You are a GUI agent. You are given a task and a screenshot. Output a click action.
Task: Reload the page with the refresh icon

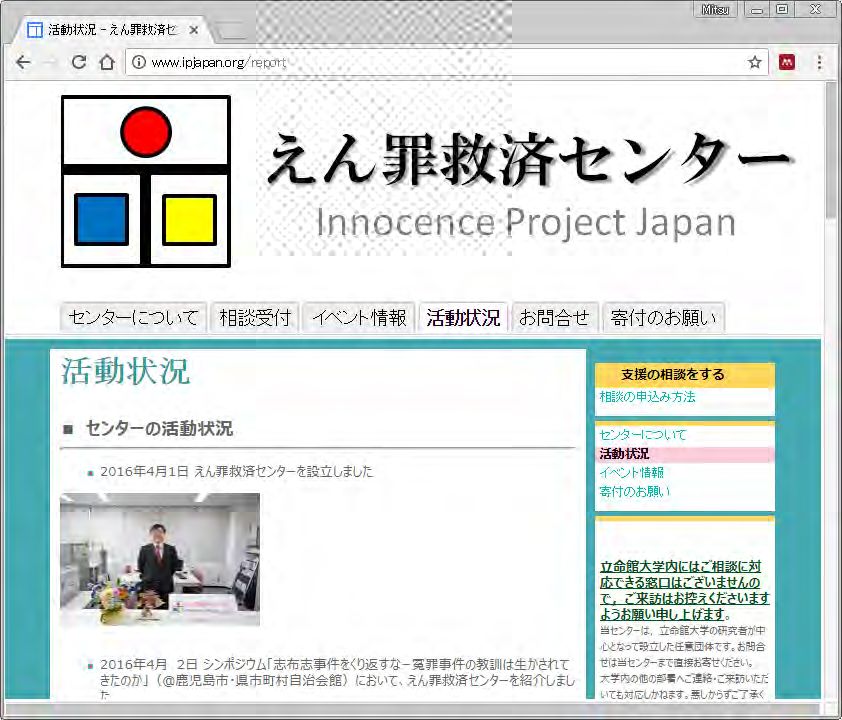point(79,63)
